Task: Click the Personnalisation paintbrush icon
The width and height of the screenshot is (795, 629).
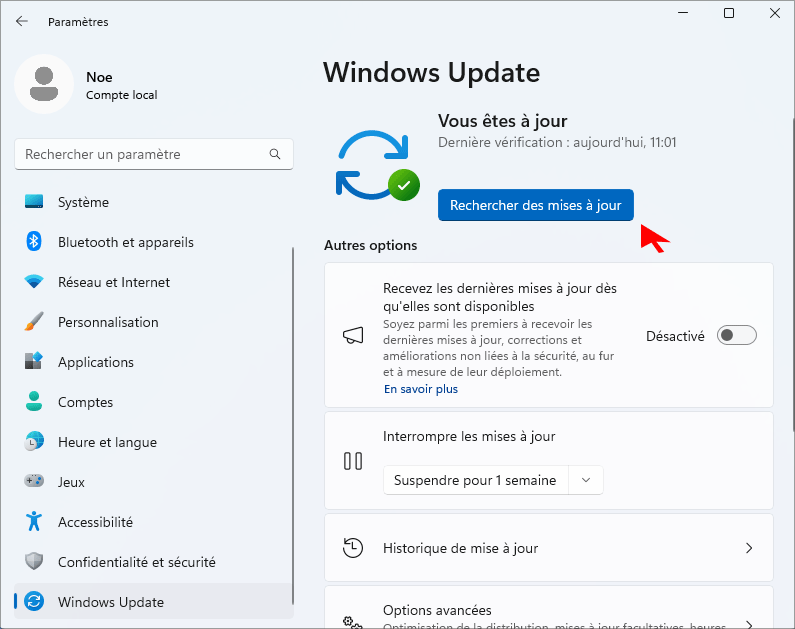Action: [34, 322]
